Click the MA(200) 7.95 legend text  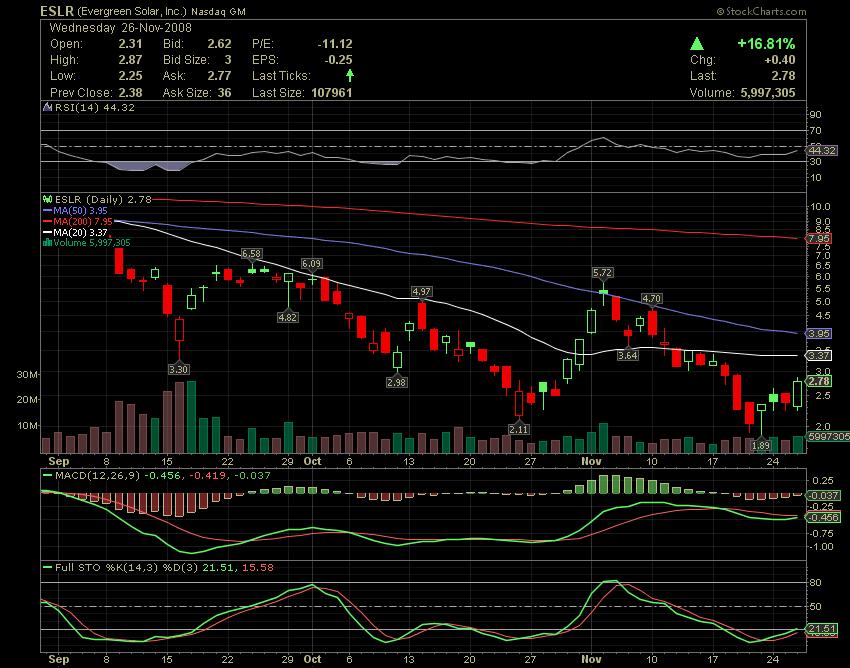(x=83, y=222)
